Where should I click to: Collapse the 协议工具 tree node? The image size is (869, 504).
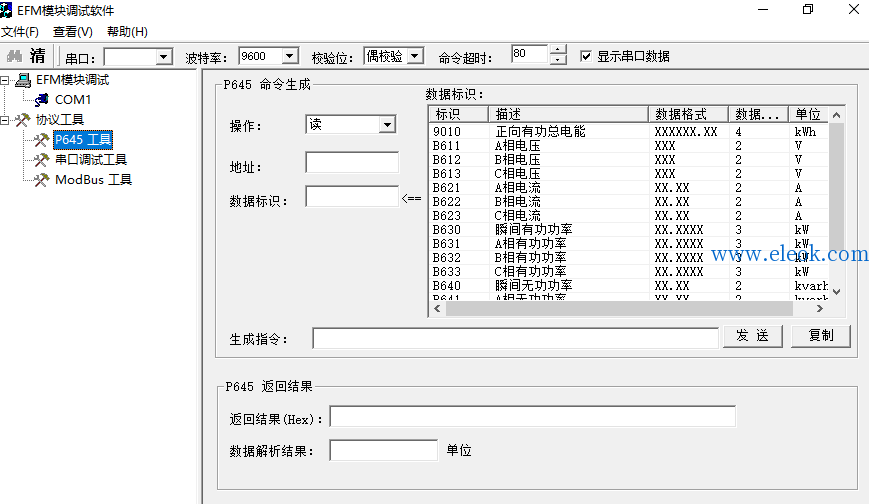(x=5, y=120)
